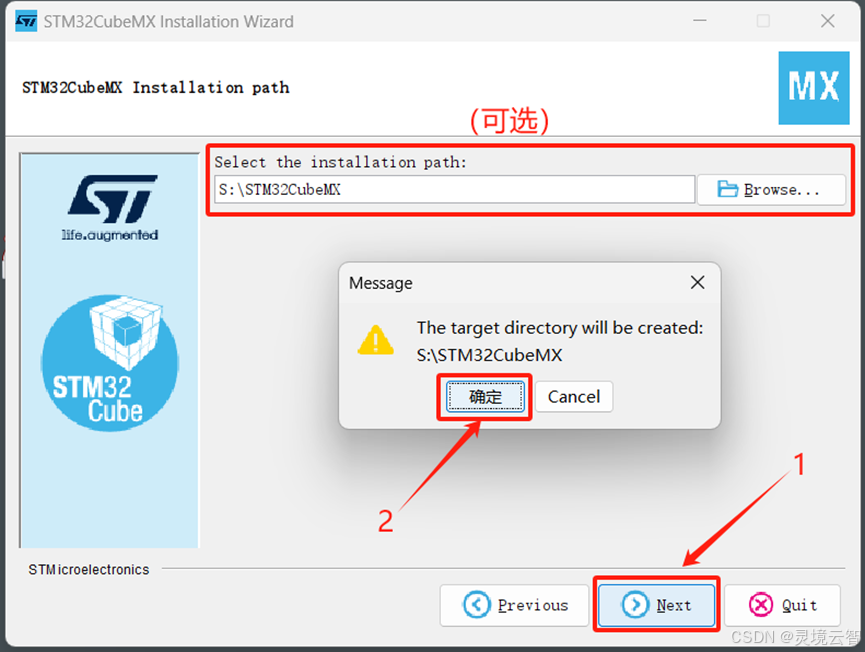The width and height of the screenshot is (865, 652).
Task: Click the Quit button label
Action: coord(799,605)
